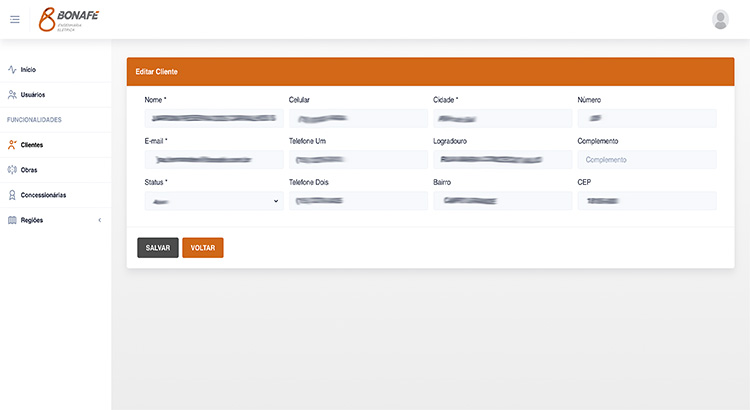Click the Editar Cliente header title
The height and width of the screenshot is (410, 750).
[156, 72]
